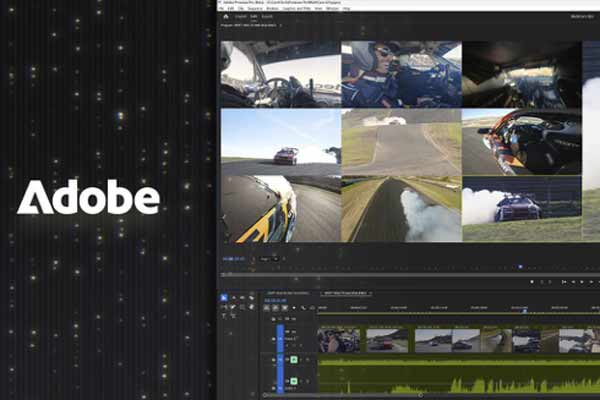Switch to Import workspace tab

pos(241,16)
